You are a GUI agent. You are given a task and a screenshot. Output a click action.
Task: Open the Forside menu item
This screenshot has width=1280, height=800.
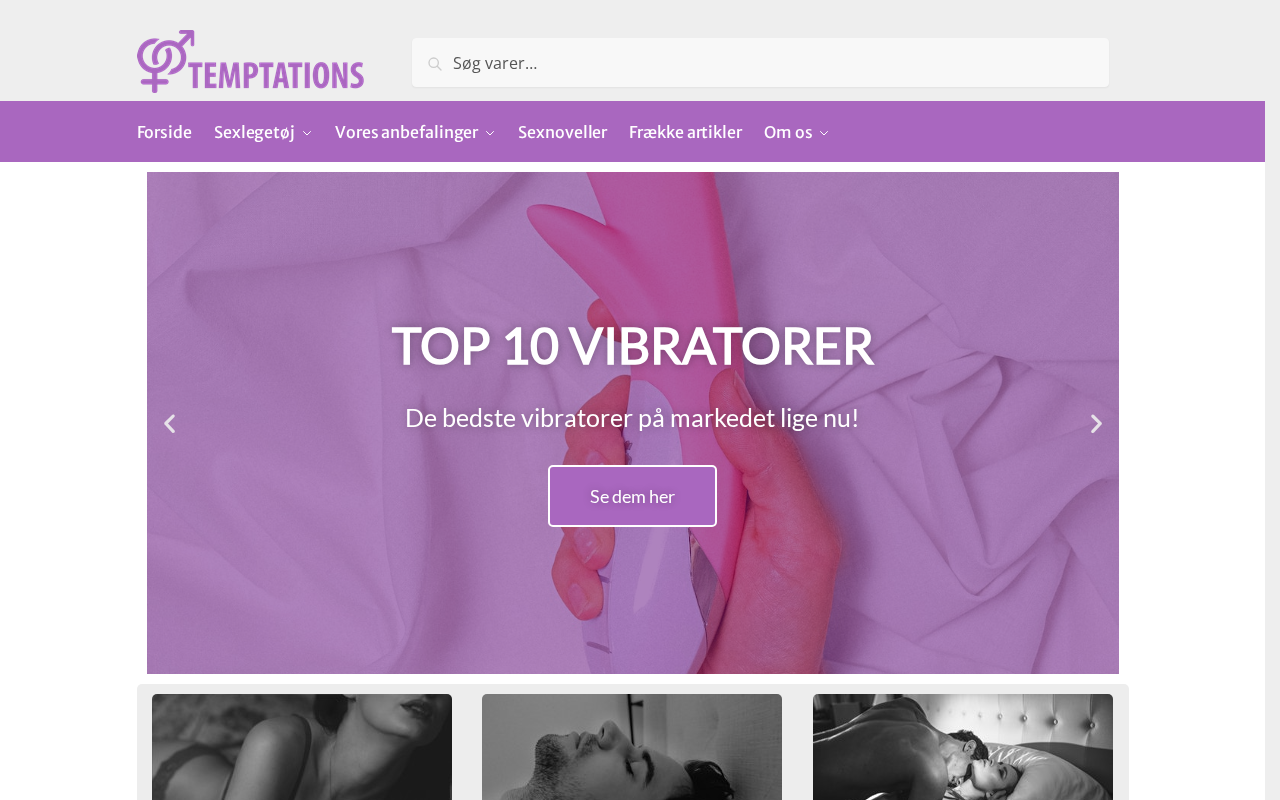[164, 132]
